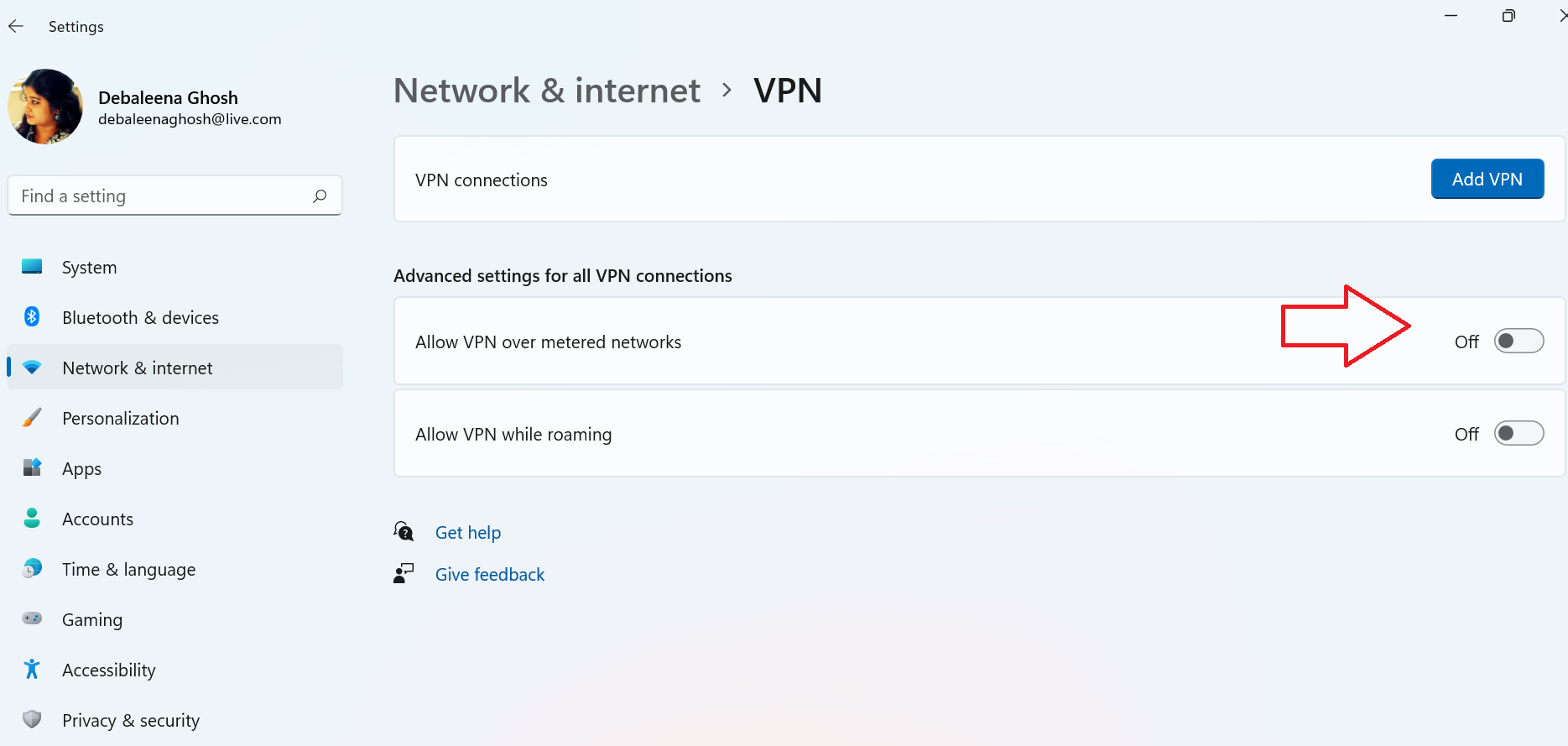1568x746 pixels.
Task: Click the Bluetooth icon in sidebar
Action: pyautogui.click(x=32, y=317)
